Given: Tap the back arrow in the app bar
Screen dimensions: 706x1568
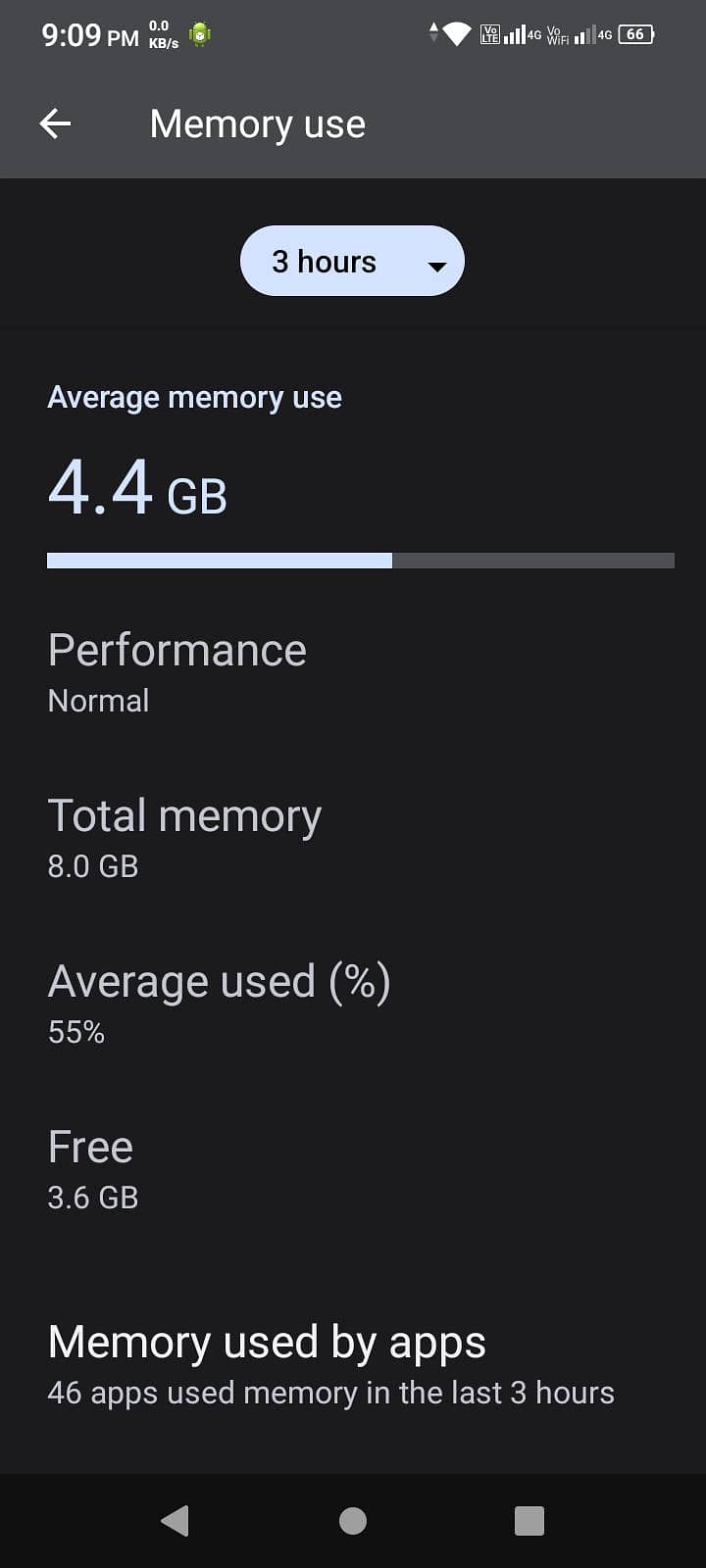Looking at the screenshot, I should [x=55, y=123].
